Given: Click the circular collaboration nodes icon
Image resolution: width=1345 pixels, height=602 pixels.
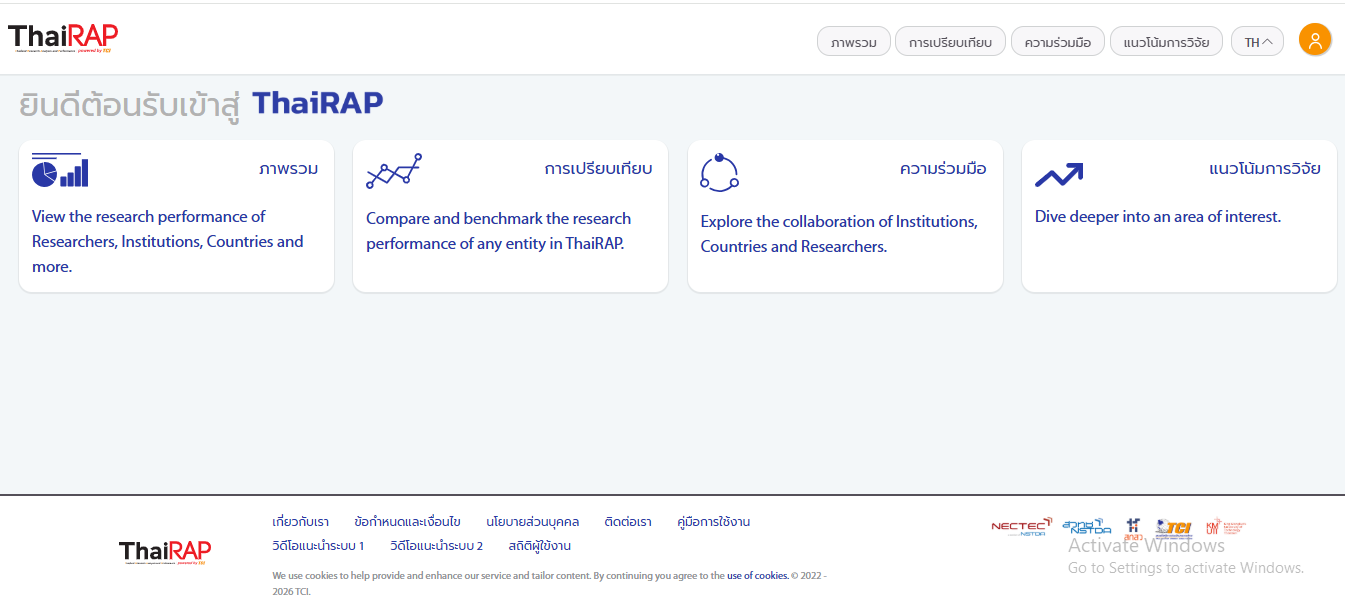Looking at the screenshot, I should 719,173.
